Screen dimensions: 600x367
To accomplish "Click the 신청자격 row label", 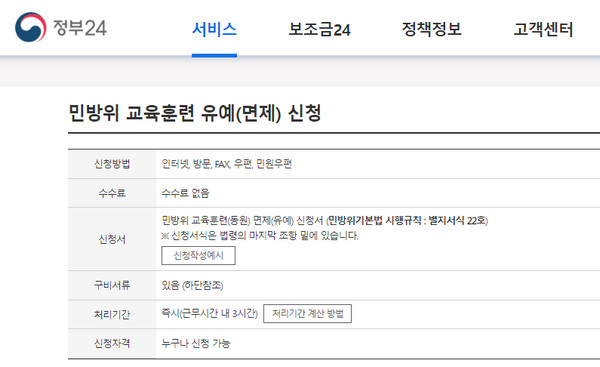I will click(112, 343).
